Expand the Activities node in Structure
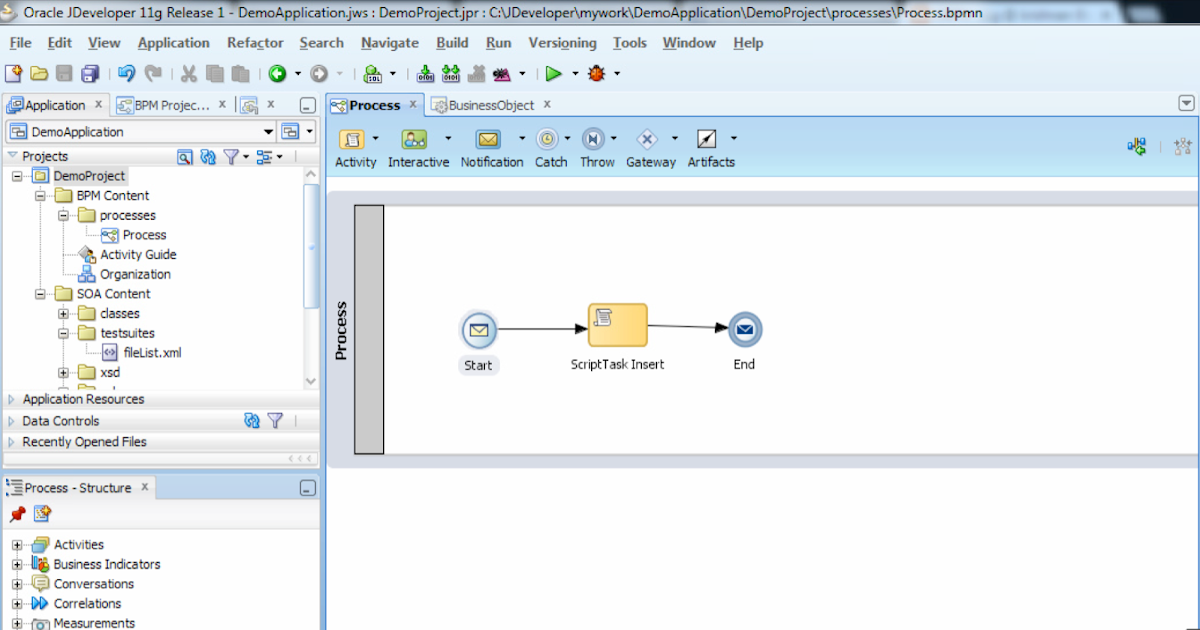Viewport: 1200px width, 630px height. 17,545
